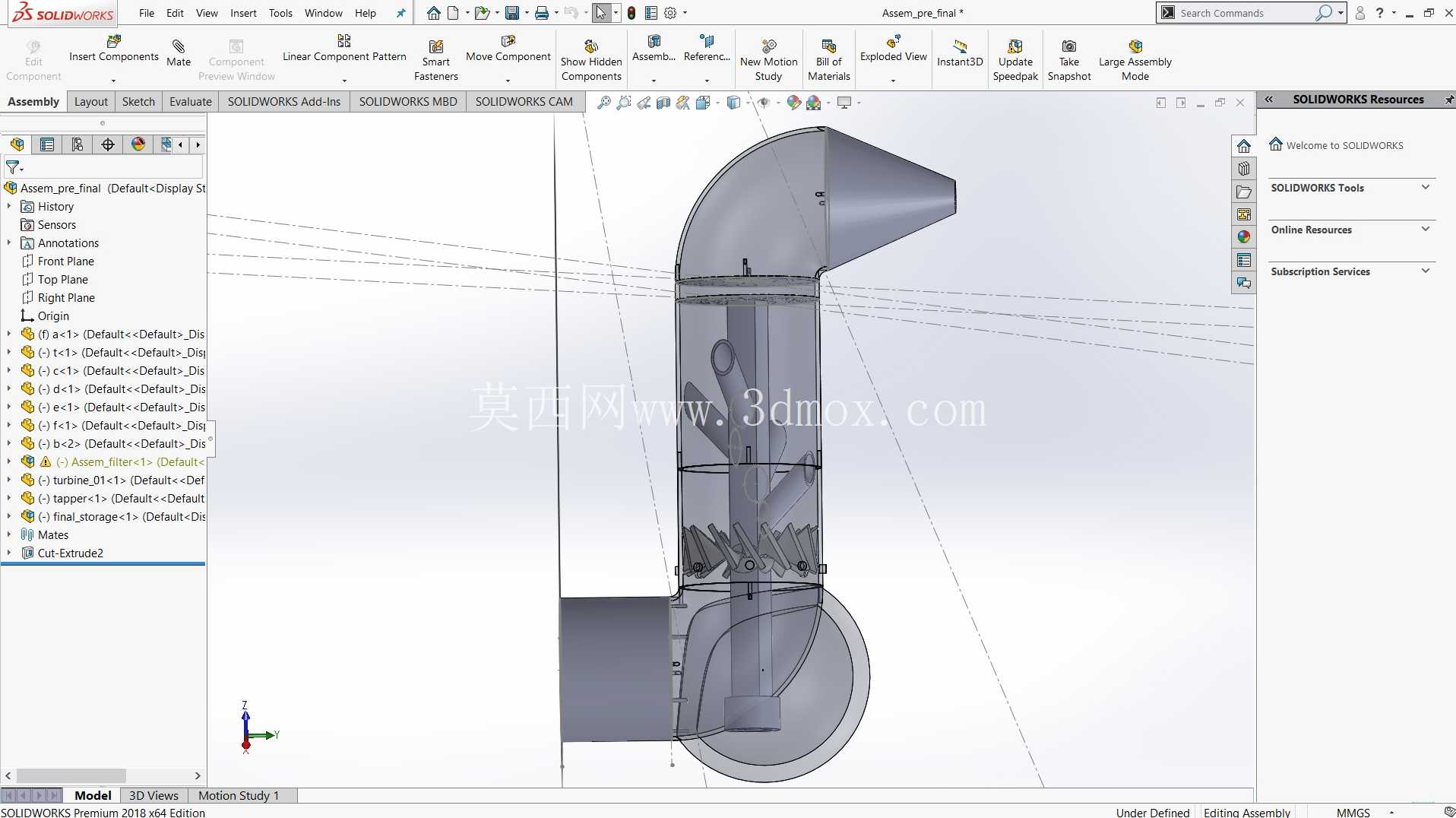Expand the Mates folder

click(x=9, y=535)
